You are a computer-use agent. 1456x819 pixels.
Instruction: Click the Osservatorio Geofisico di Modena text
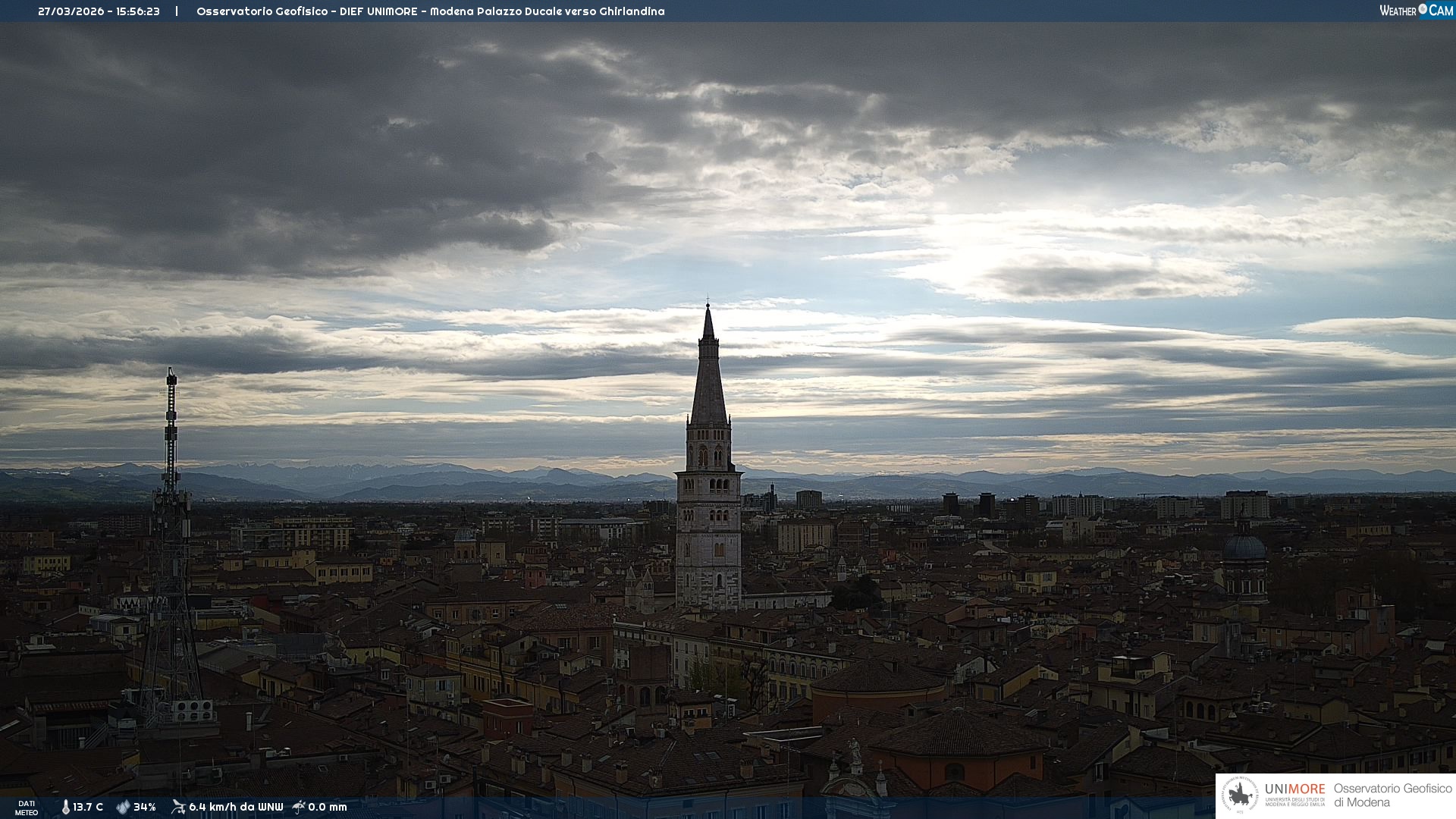[x=1392, y=795]
